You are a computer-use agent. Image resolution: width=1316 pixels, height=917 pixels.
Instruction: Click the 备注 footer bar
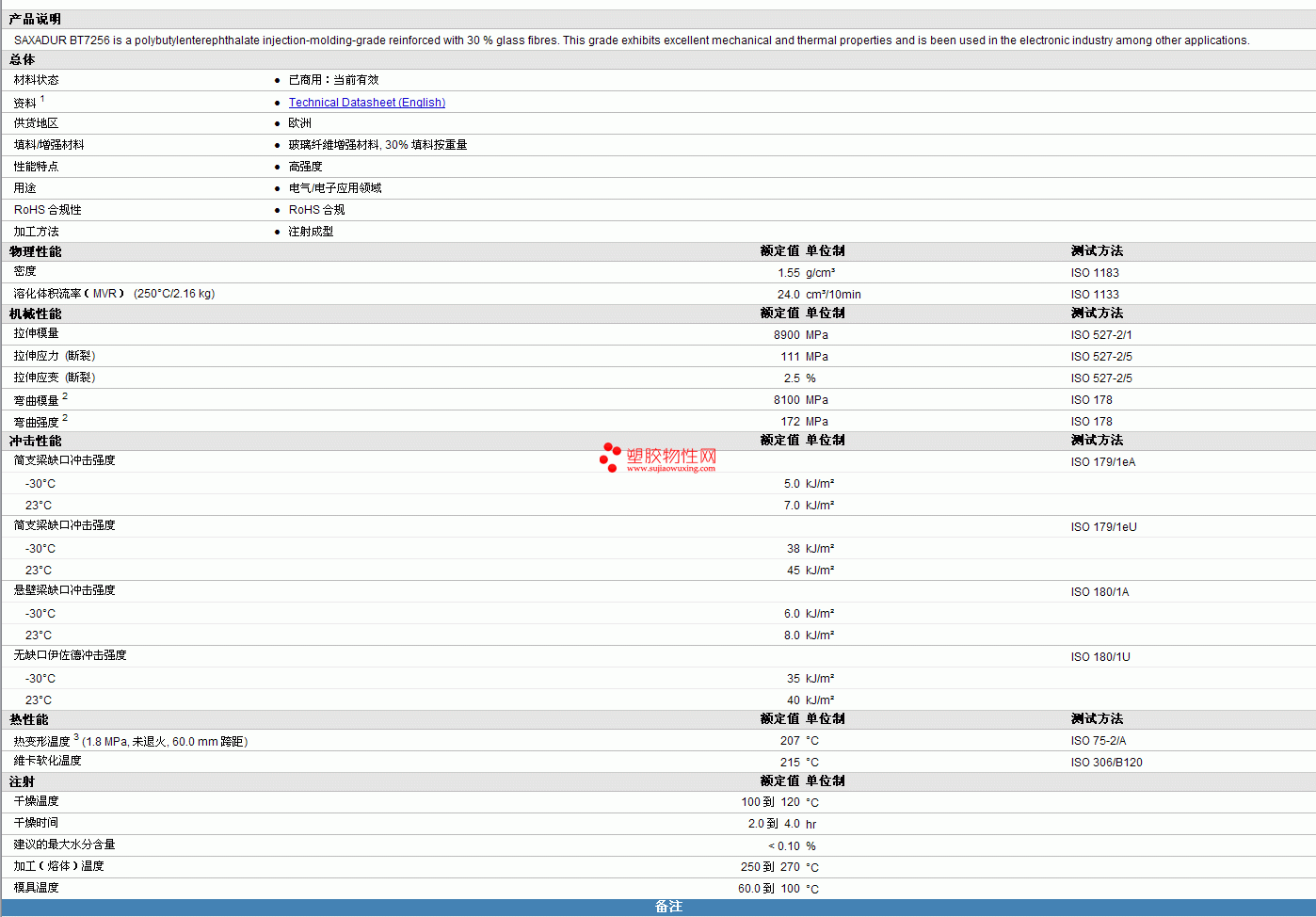658,908
